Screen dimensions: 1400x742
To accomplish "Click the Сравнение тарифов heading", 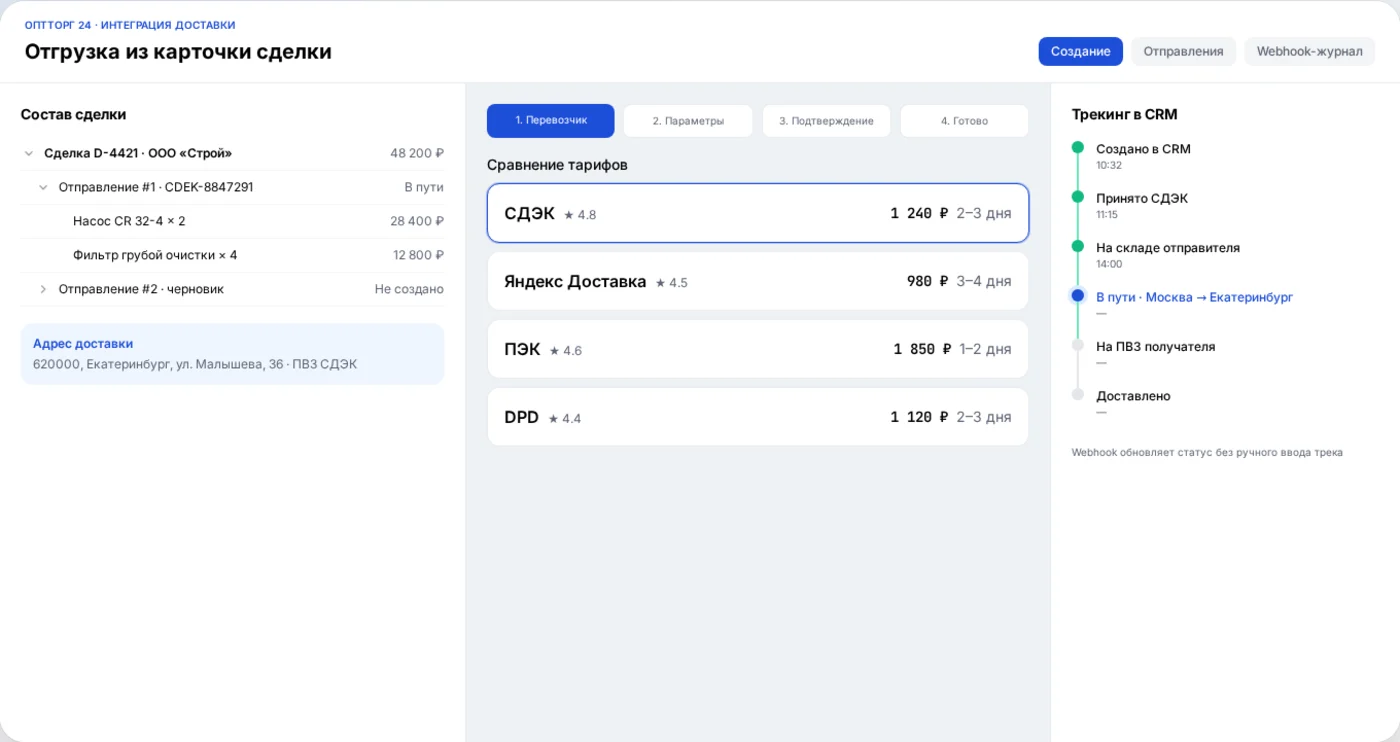I will [x=557, y=165].
